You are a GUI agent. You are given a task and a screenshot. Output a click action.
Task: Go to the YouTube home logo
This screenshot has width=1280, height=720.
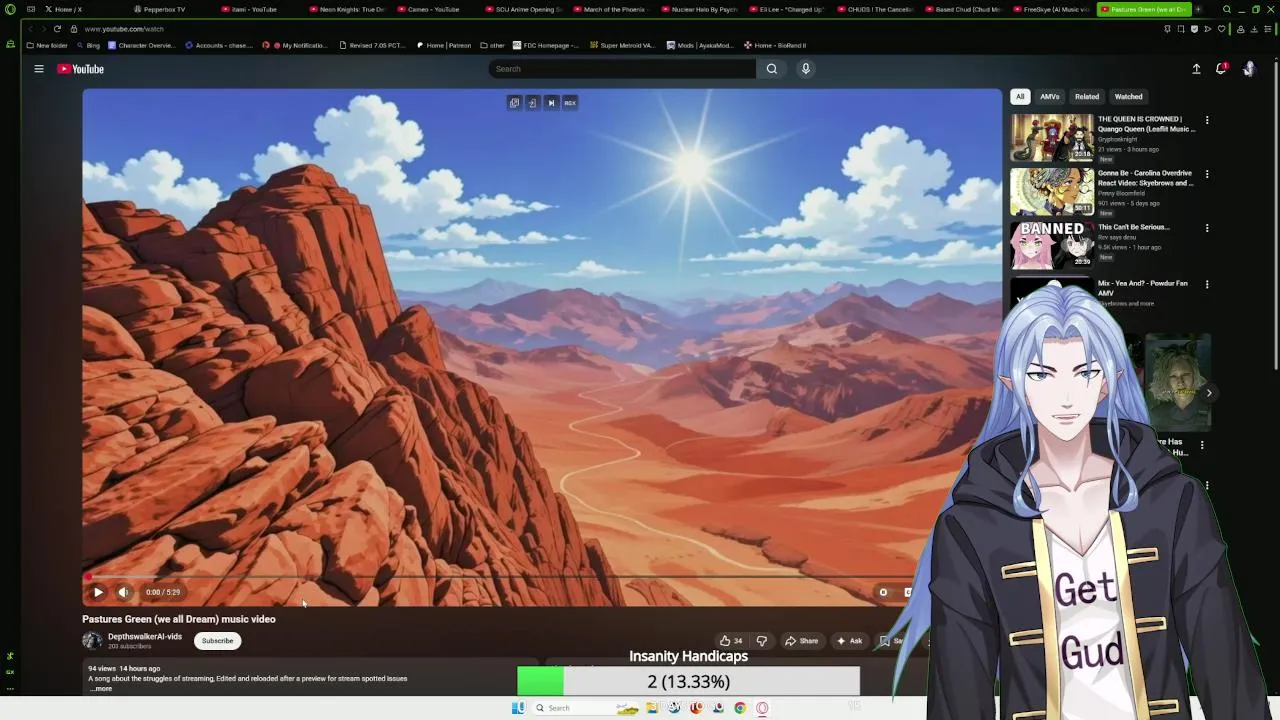click(81, 69)
